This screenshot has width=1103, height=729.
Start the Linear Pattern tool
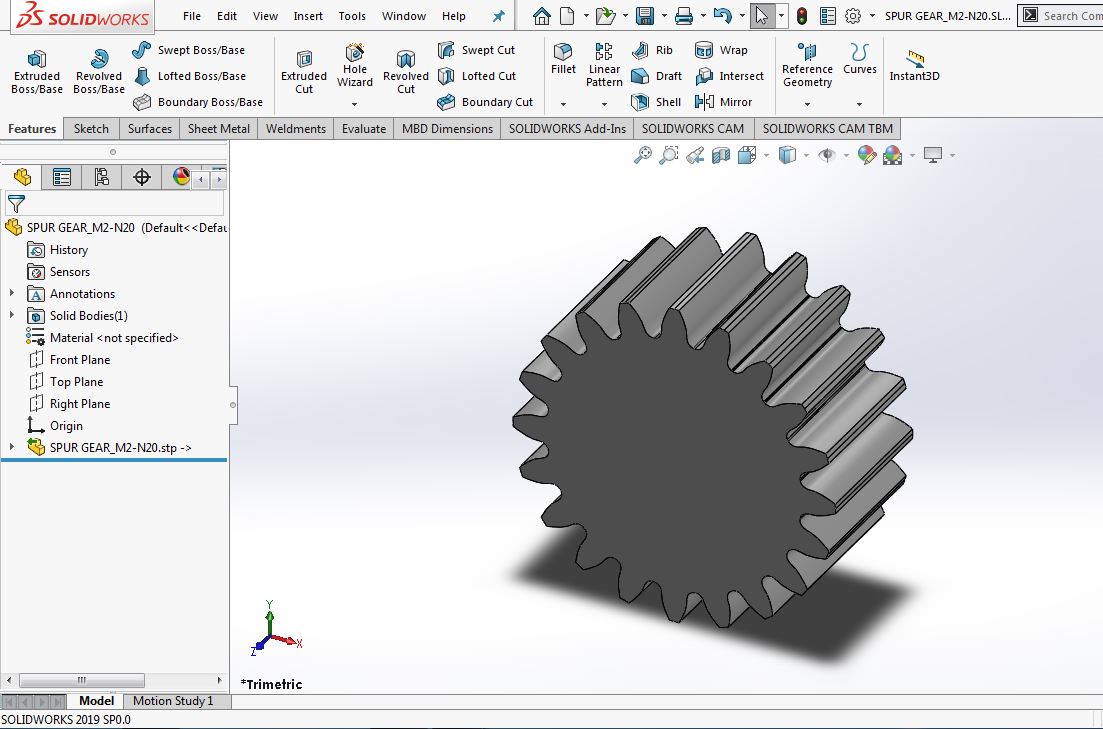click(x=604, y=65)
